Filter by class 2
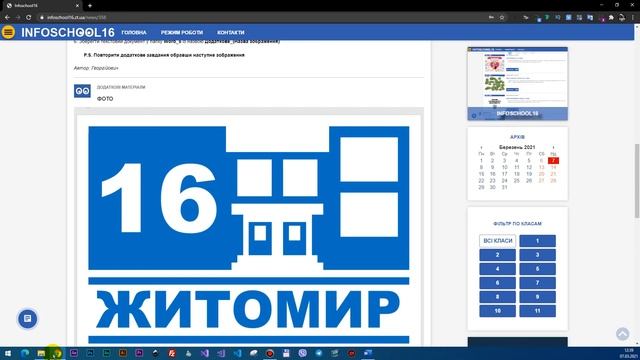This screenshot has height=360, width=640. pos(498,255)
